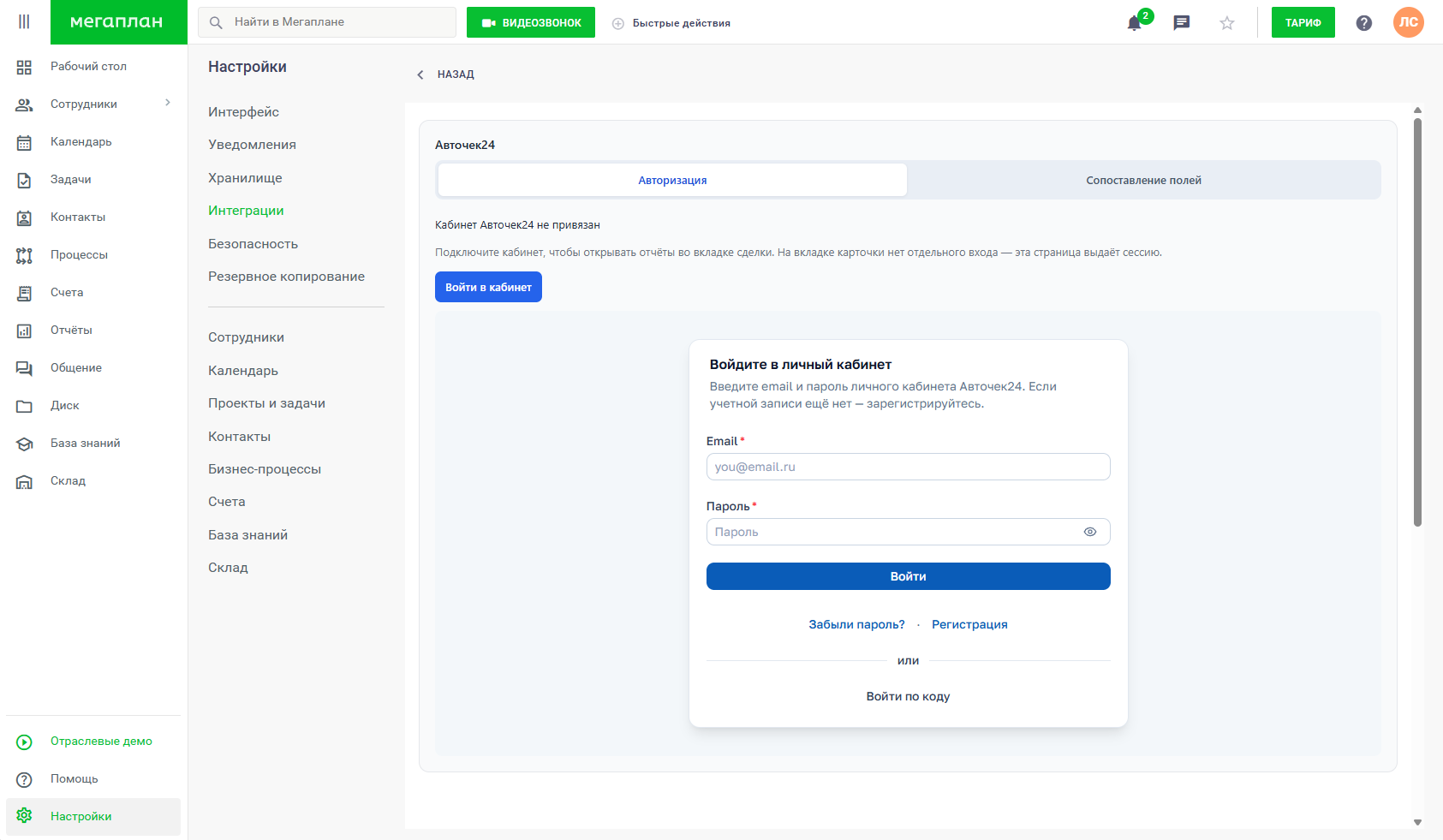The width and height of the screenshot is (1443, 840).
Task: Click the Отраслевые демо label
Action: (x=101, y=742)
